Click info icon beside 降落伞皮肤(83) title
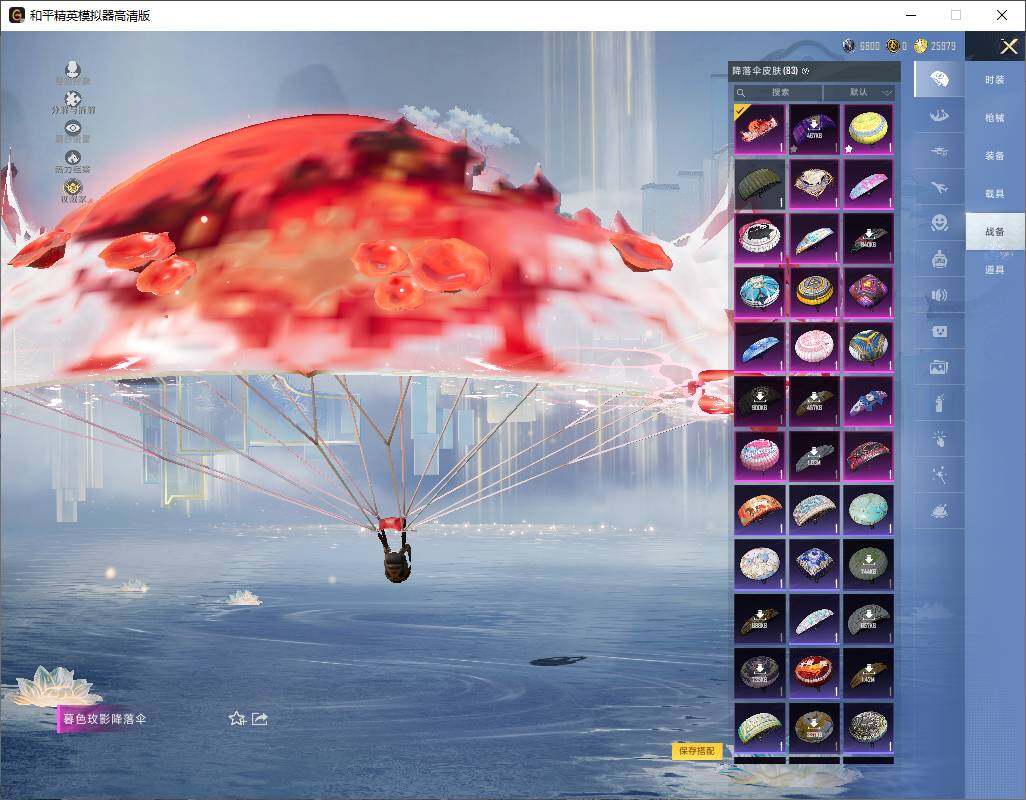 point(805,71)
